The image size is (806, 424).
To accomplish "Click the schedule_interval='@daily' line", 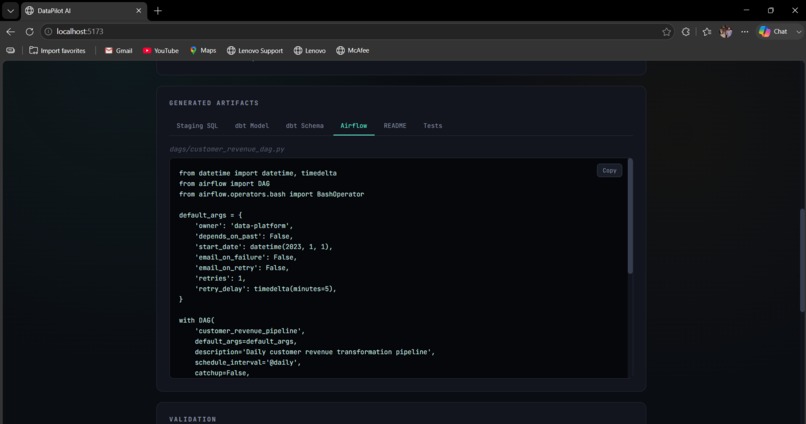I will point(247,362).
